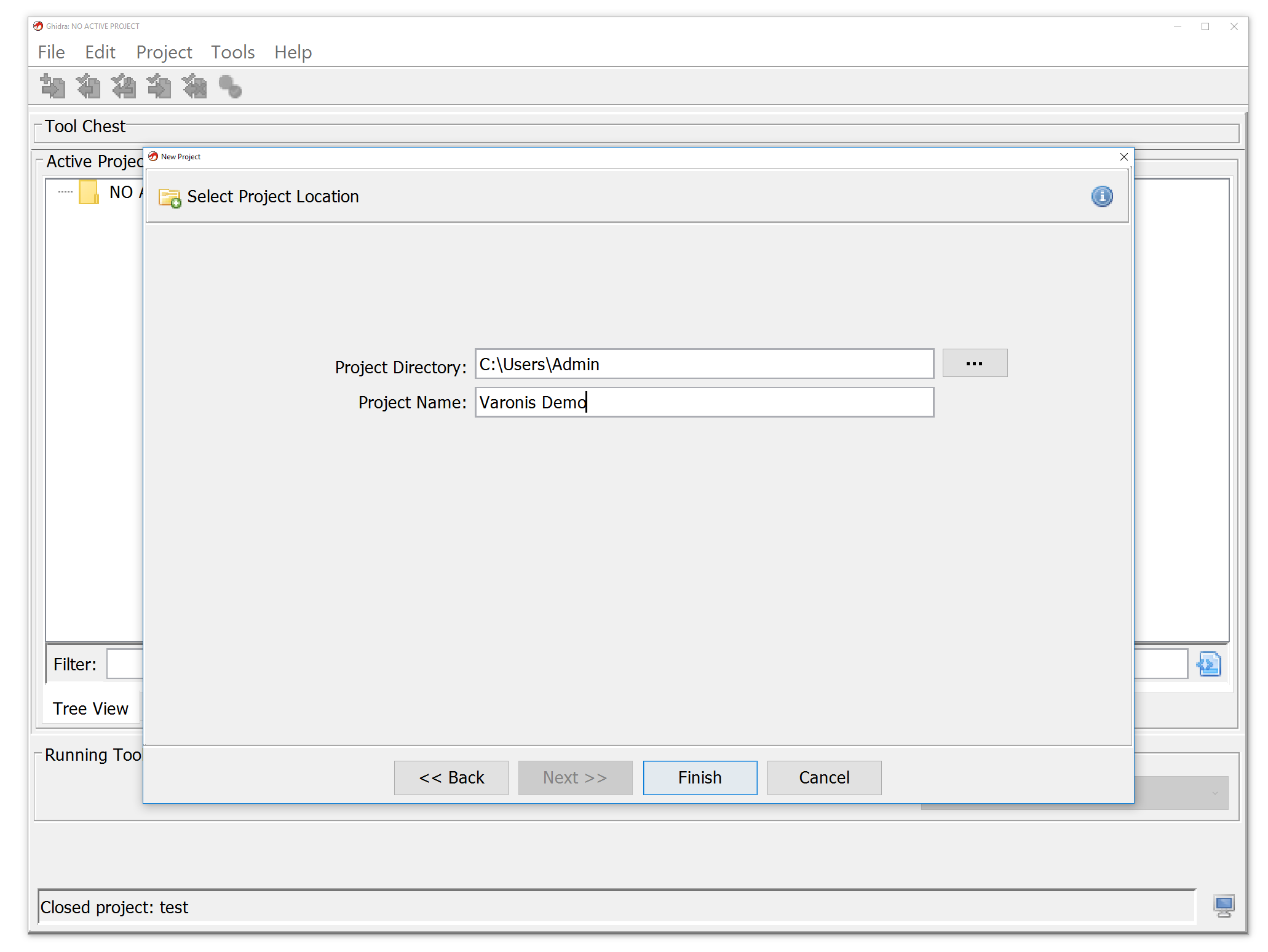Click the Ghidra export results icon
Screen dimensions: 1268x952
(x=1210, y=664)
